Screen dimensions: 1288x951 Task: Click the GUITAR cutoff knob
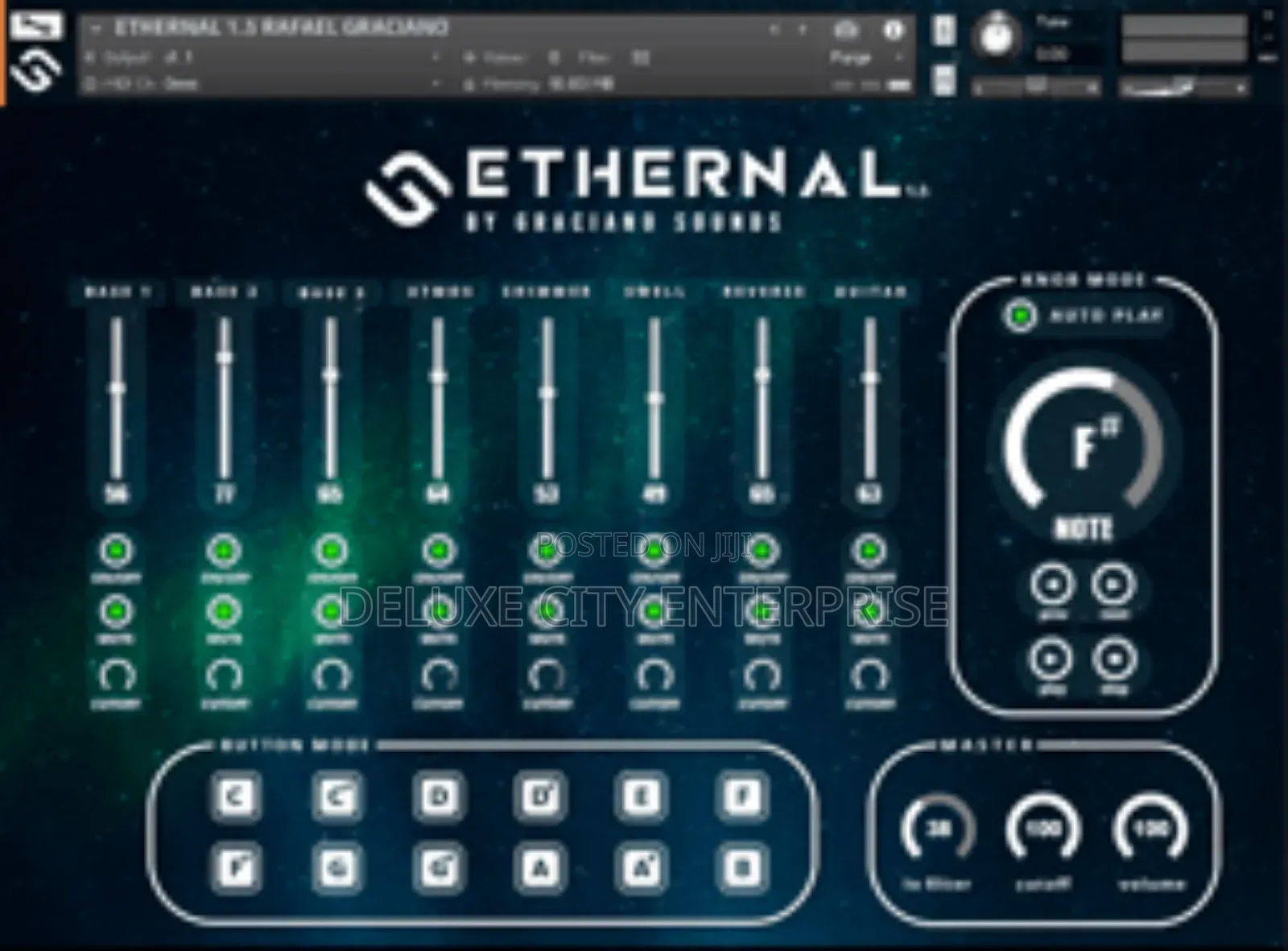click(x=869, y=675)
